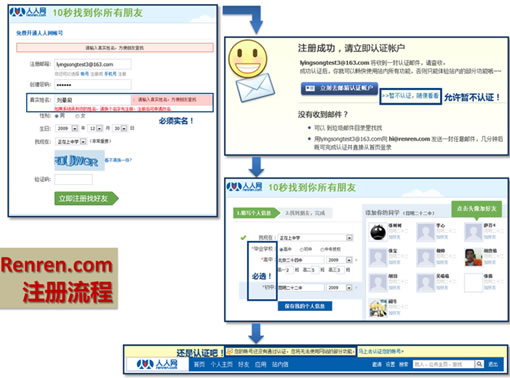Click the 暂不认证，随便看看 link
510x378 pixels.
(x=410, y=96)
